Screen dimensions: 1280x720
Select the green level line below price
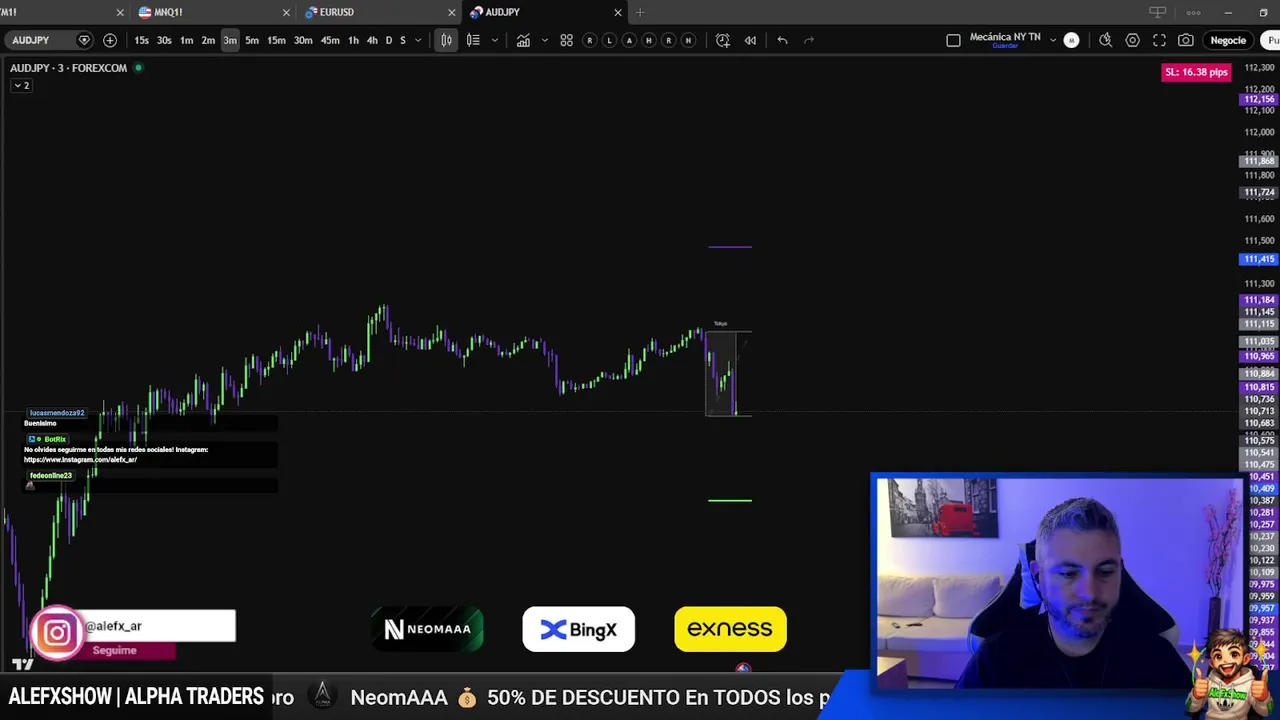click(x=730, y=500)
